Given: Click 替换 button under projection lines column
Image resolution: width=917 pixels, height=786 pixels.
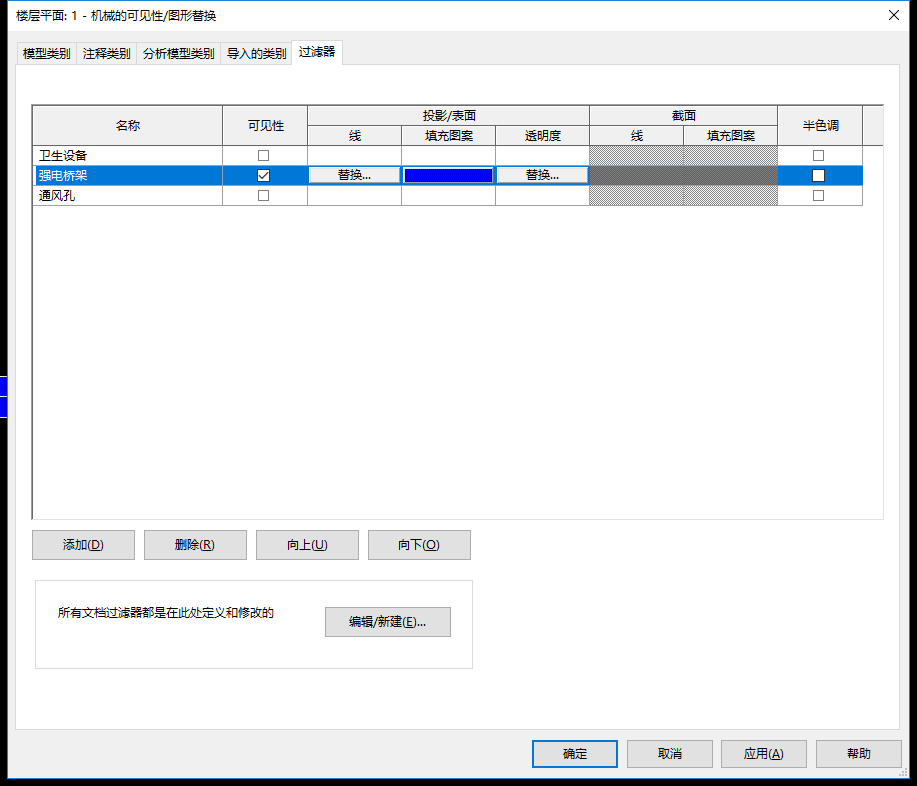Looking at the screenshot, I should [x=354, y=175].
